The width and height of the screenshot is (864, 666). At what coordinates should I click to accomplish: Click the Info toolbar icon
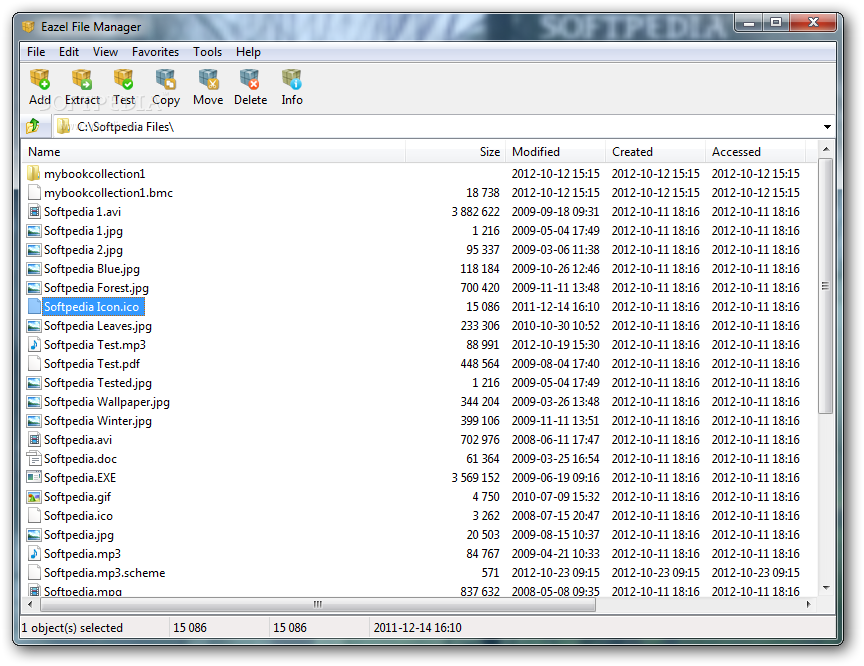pyautogui.click(x=291, y=79)
